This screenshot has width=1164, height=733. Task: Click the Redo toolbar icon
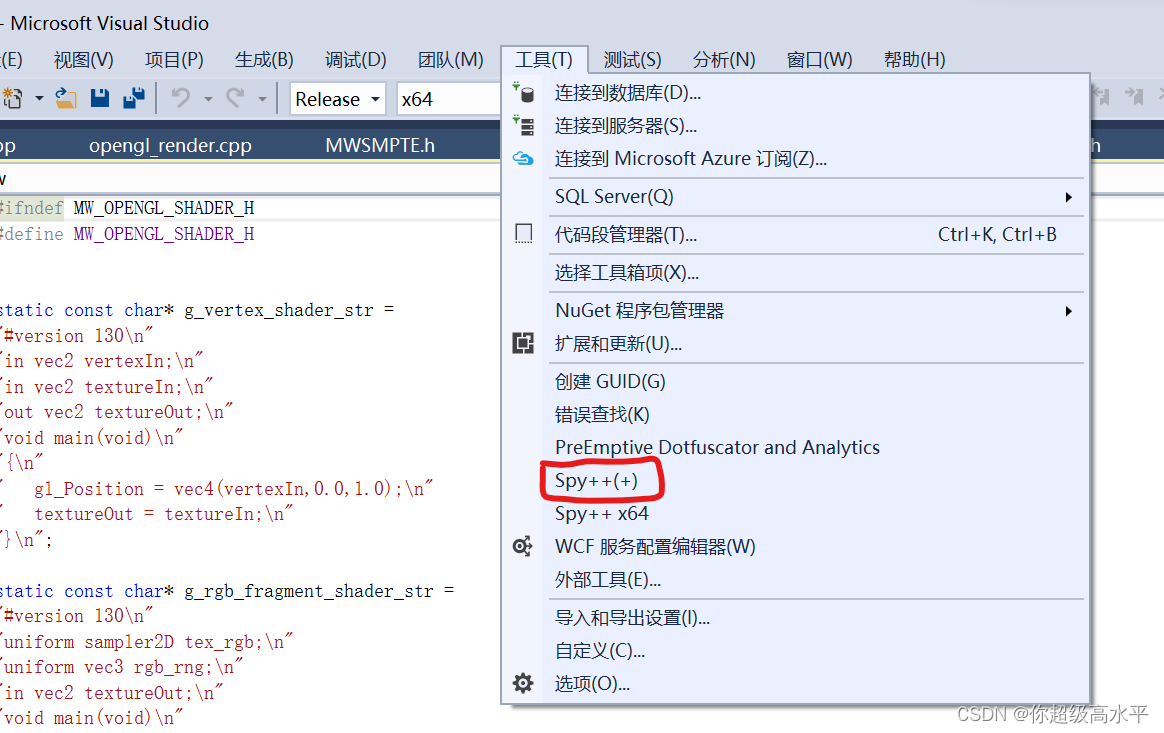tap(235, 98)
